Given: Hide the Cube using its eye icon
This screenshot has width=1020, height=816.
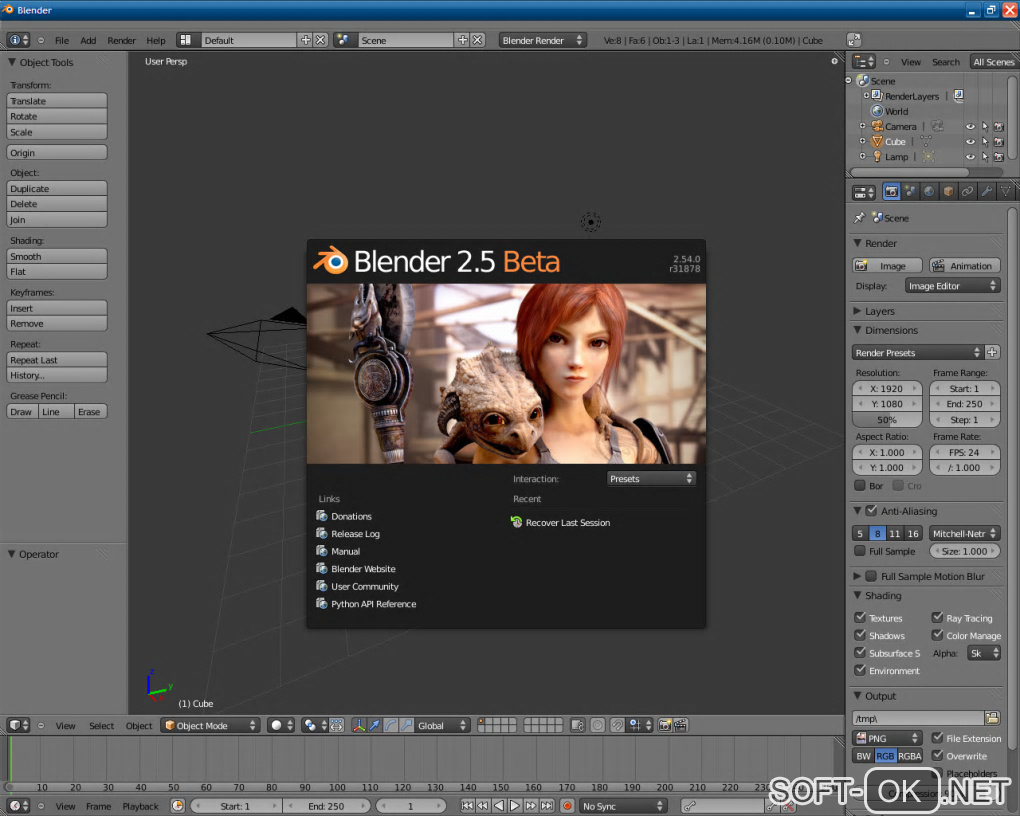Looking at the screenshot, I should [x=969, y=142].
